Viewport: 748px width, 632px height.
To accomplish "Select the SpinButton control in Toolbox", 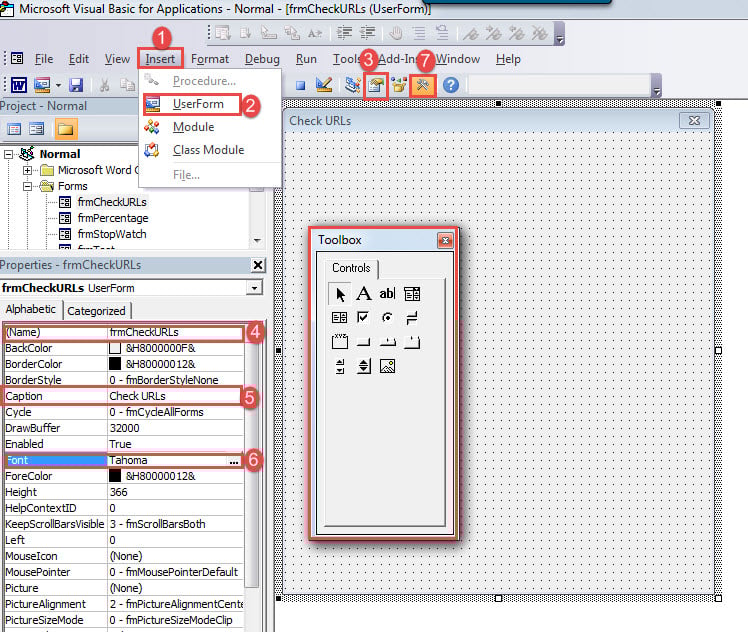I will [x=364, y=366].
